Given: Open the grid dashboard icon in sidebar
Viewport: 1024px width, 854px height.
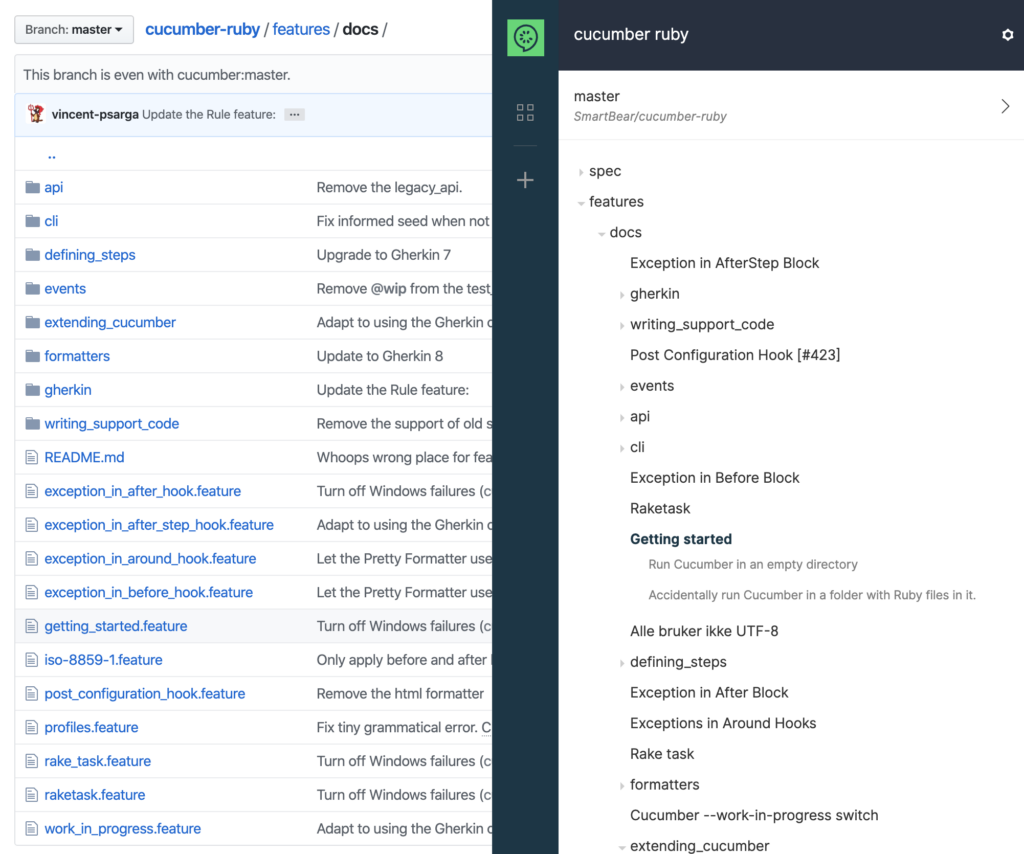Looking at the screenshot, I should (x=525, y=112).
